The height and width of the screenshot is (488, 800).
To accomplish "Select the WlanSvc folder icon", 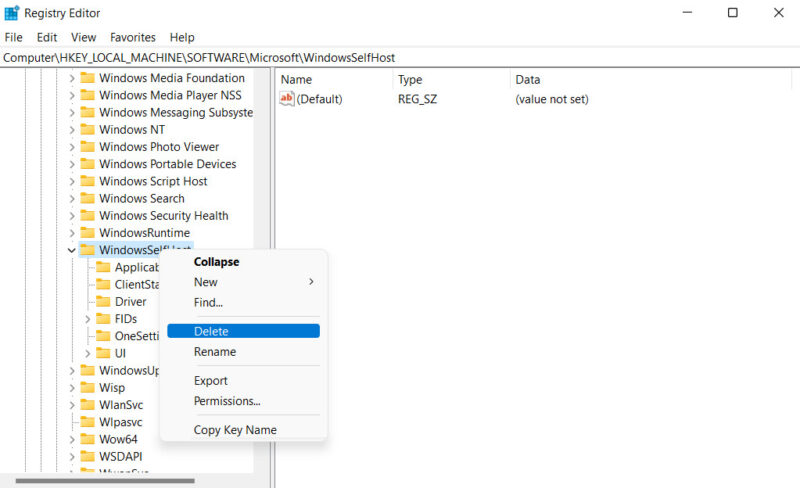I will tap(88, 404).
